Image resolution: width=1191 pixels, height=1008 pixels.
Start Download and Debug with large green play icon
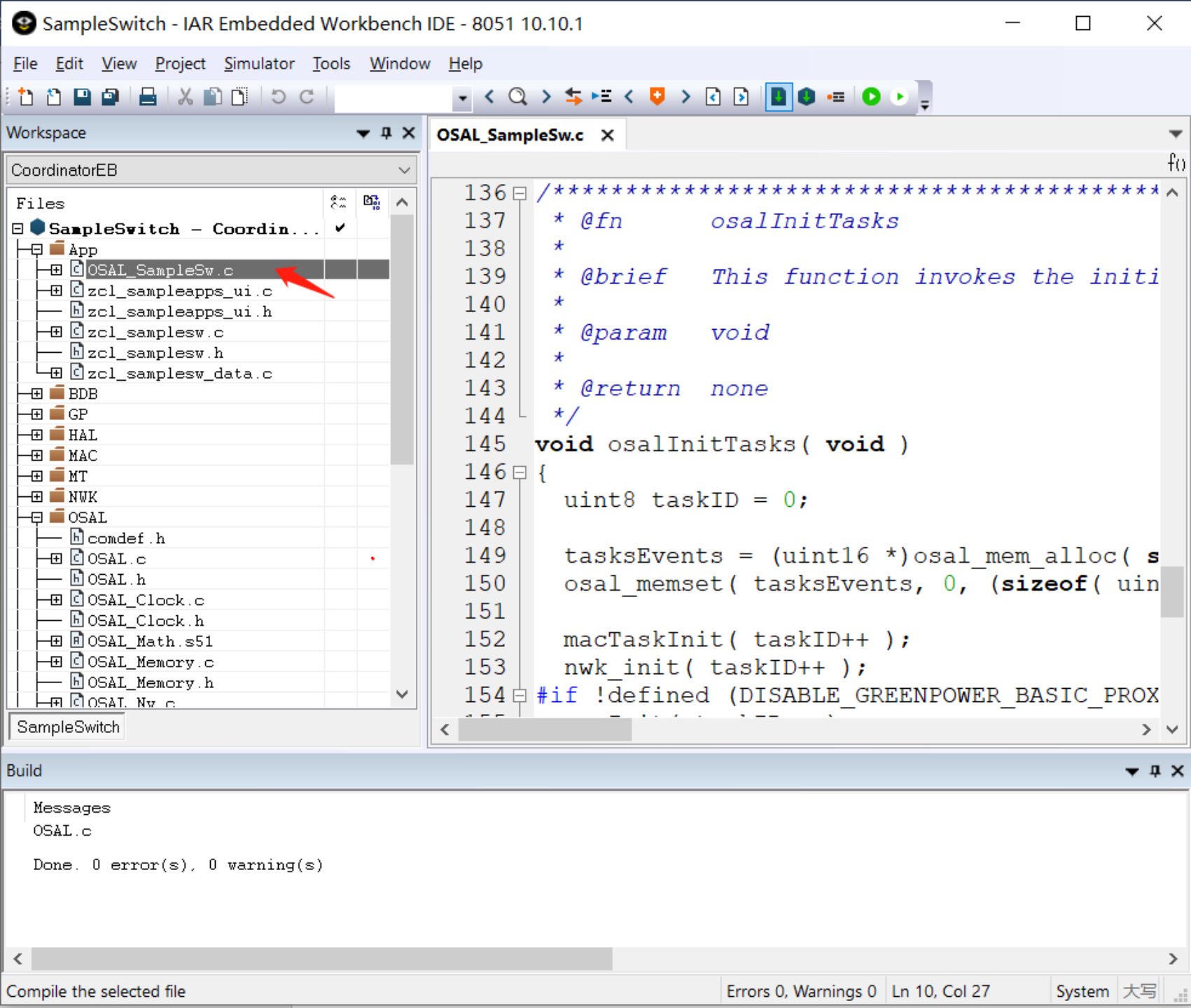871,97
